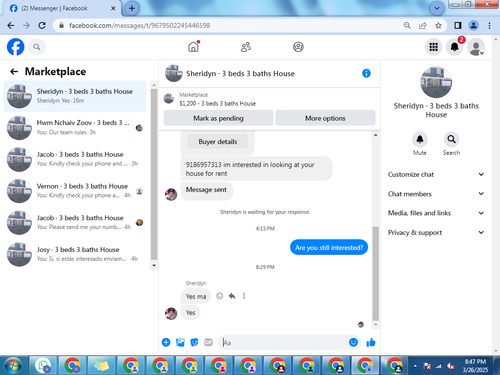500x375 pixels.
Task: Choose a sticker icon in composer
Action: 194,342
